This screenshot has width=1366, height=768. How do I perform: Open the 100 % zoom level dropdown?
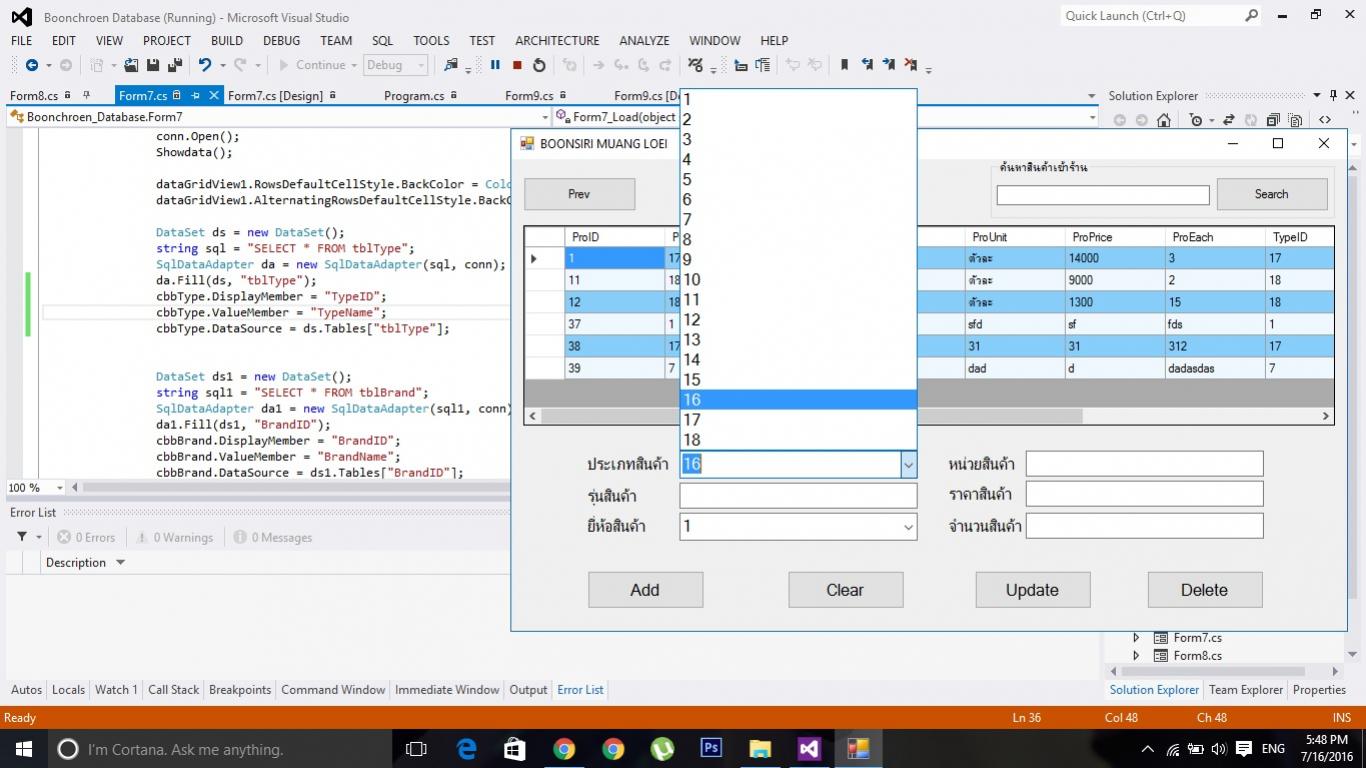coord(60,488)
